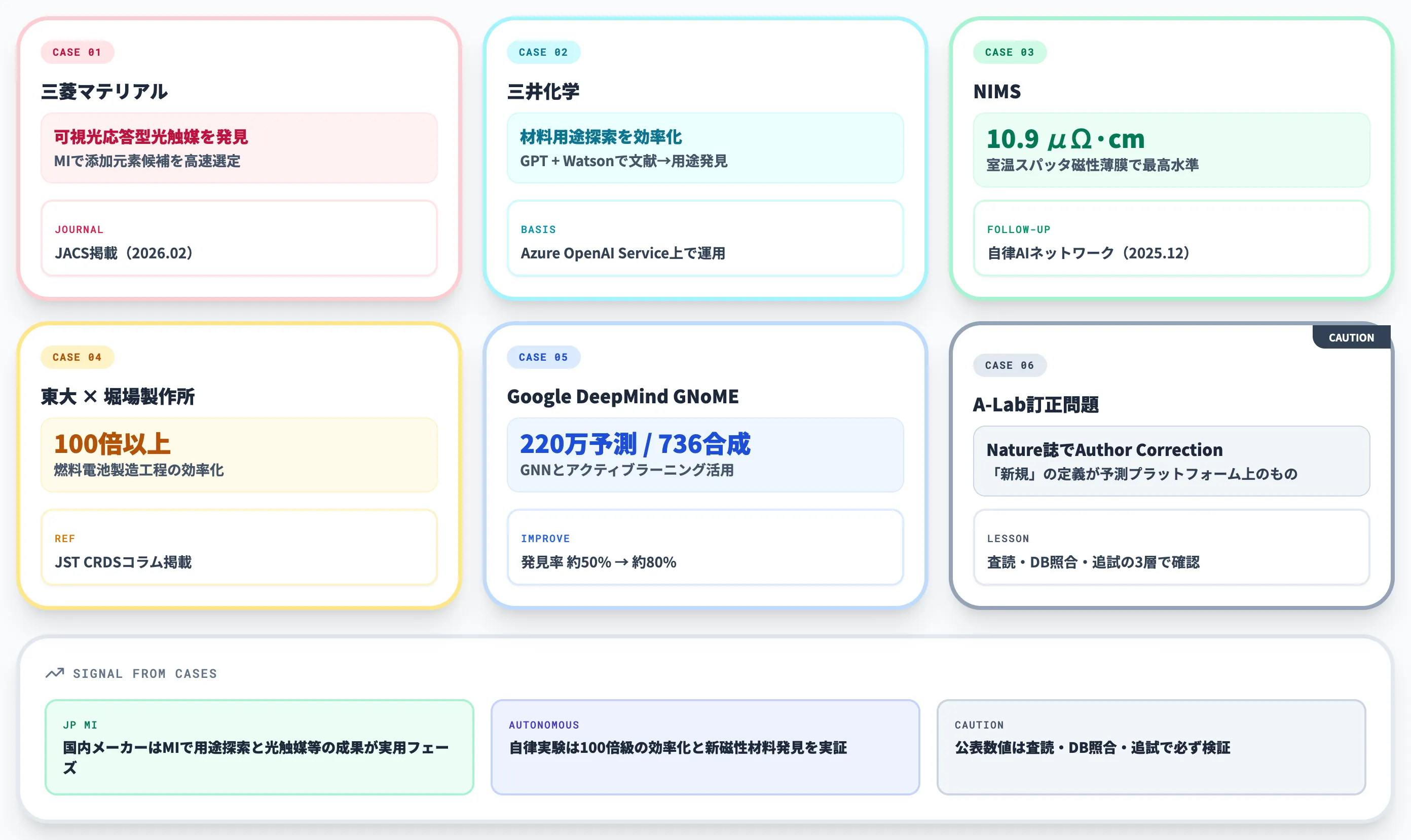Select the CASE 06 badge

click(x=1010, y=365)
